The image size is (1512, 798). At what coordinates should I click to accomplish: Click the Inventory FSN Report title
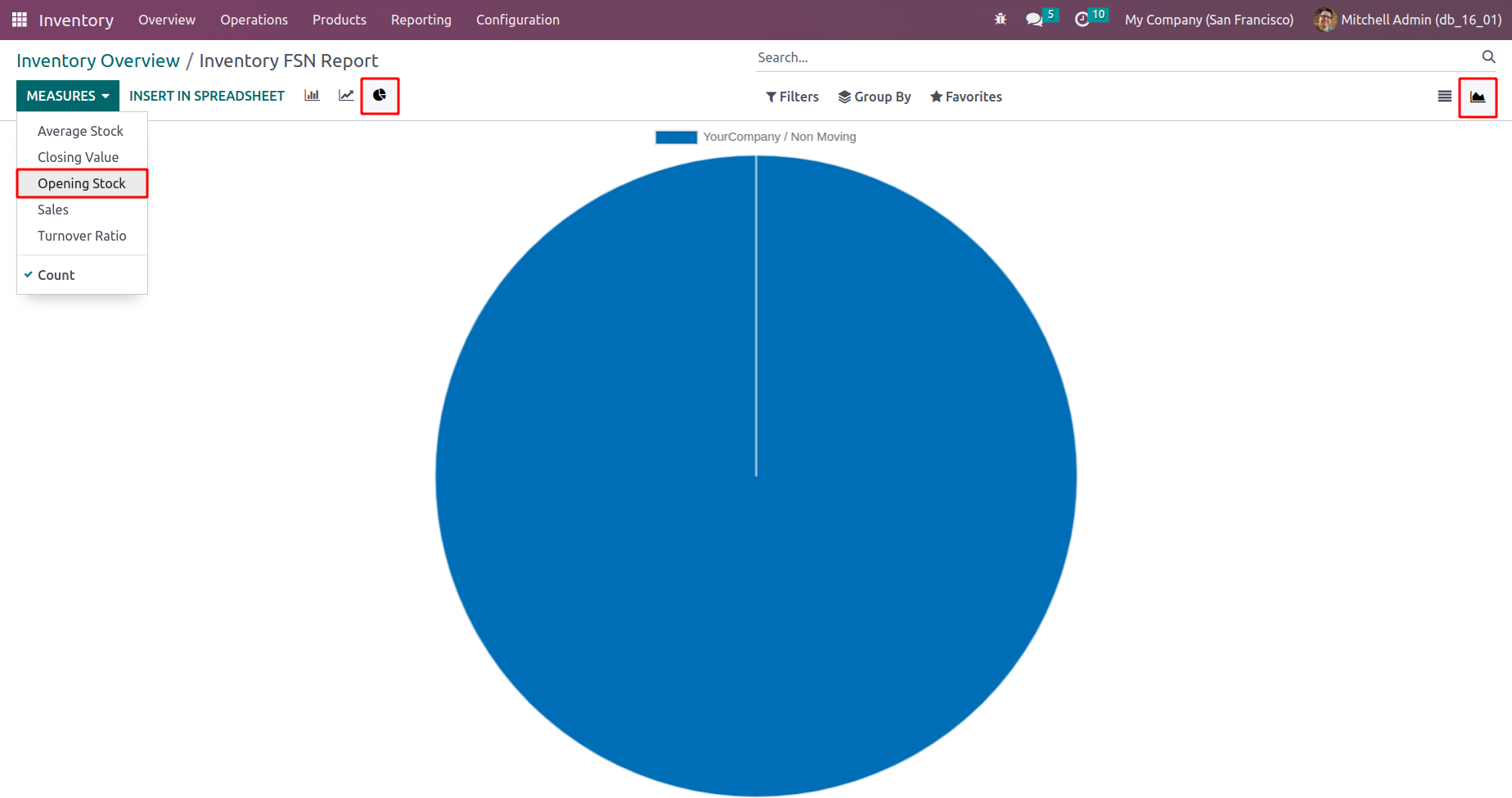[x=289, y=61]
